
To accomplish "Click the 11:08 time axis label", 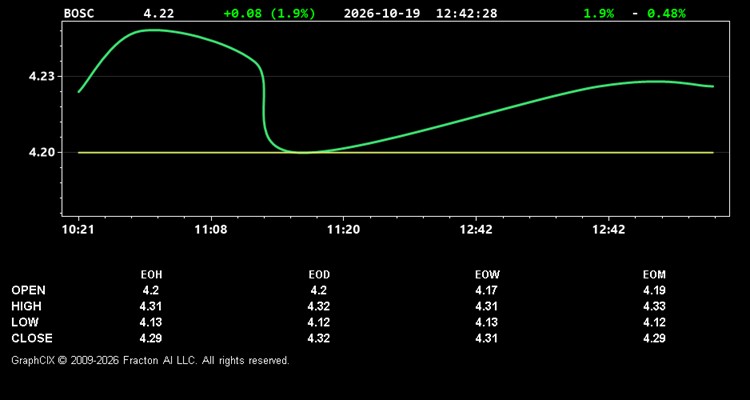I will (211, 230).
